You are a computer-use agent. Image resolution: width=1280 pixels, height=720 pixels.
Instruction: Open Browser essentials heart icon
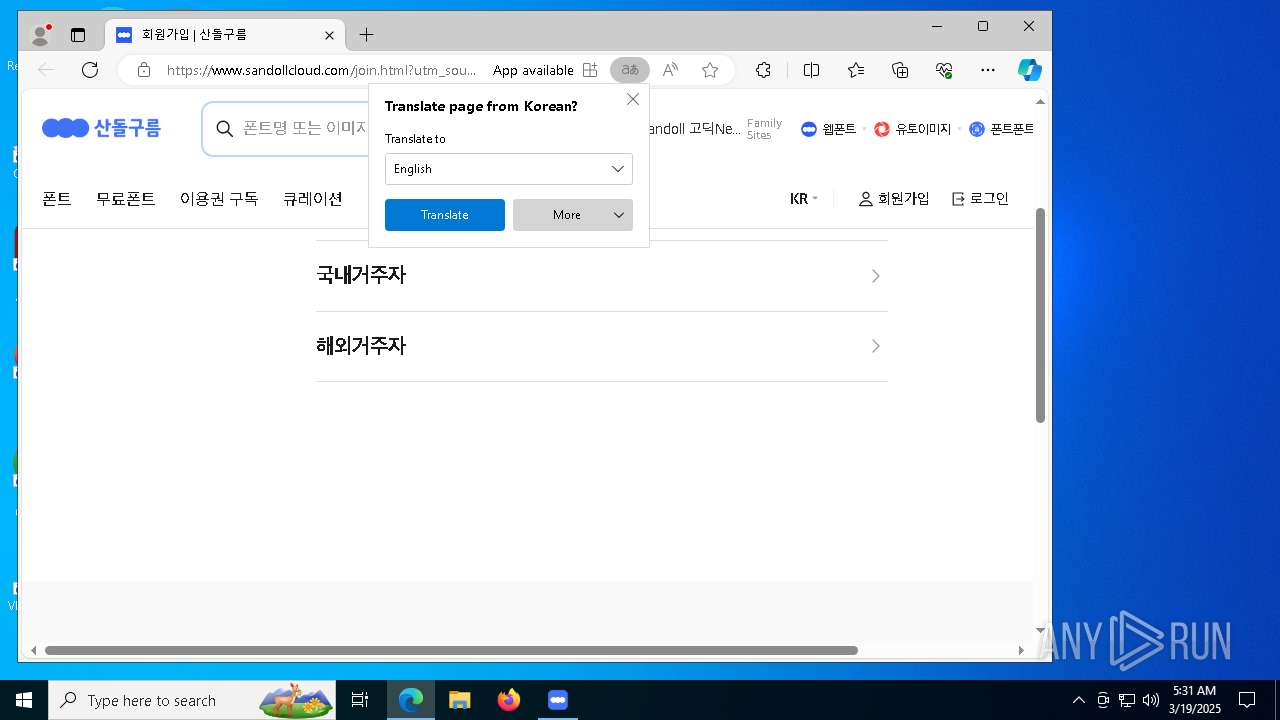944,70
